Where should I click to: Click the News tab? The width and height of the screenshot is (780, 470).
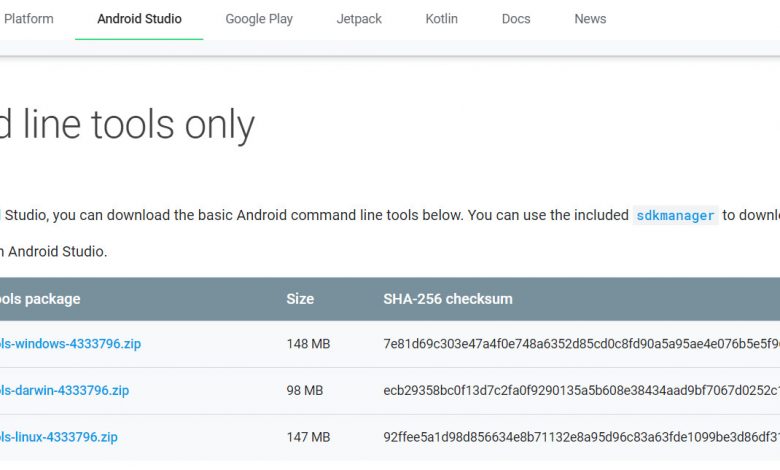point(590,19)
